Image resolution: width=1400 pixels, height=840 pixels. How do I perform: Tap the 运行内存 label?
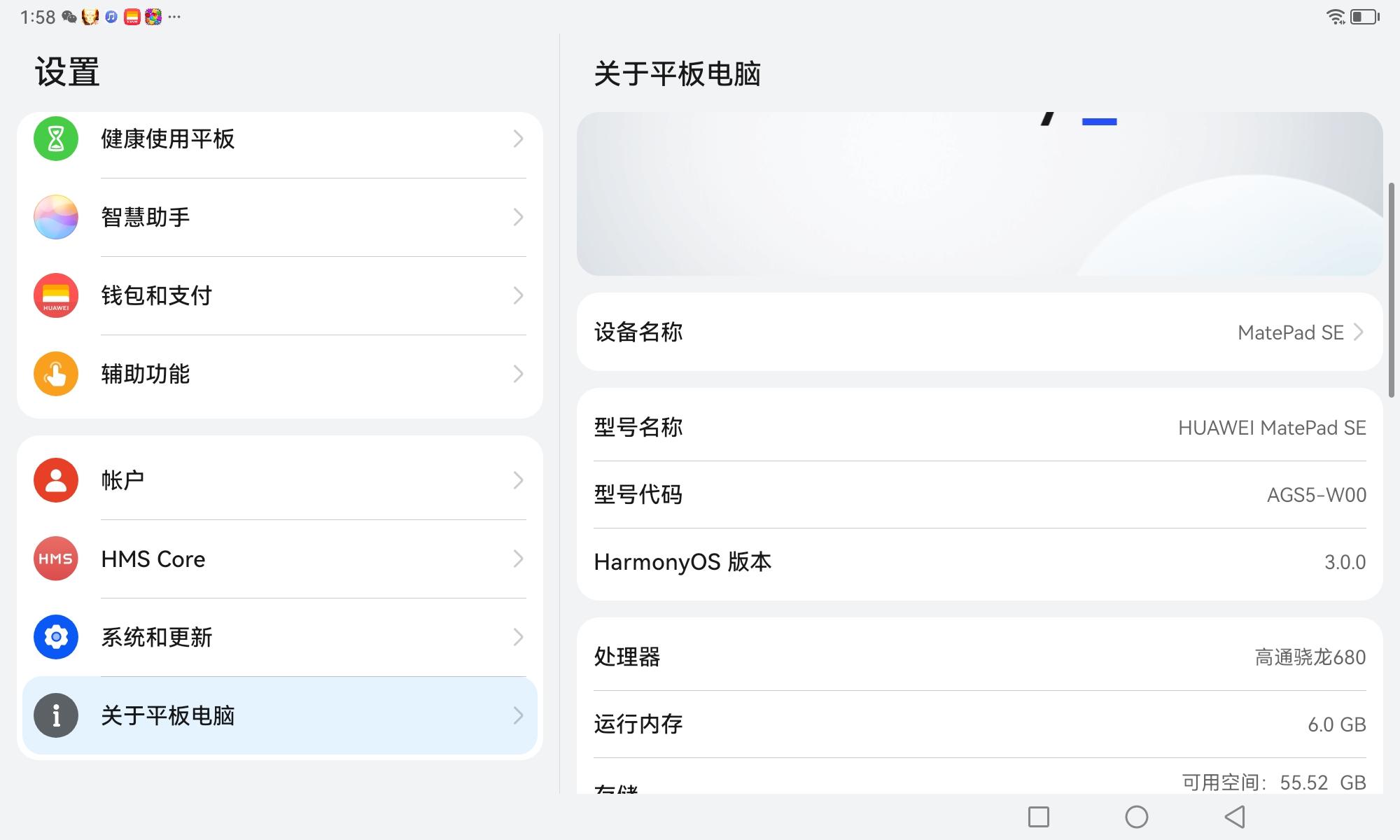(638, 724)
